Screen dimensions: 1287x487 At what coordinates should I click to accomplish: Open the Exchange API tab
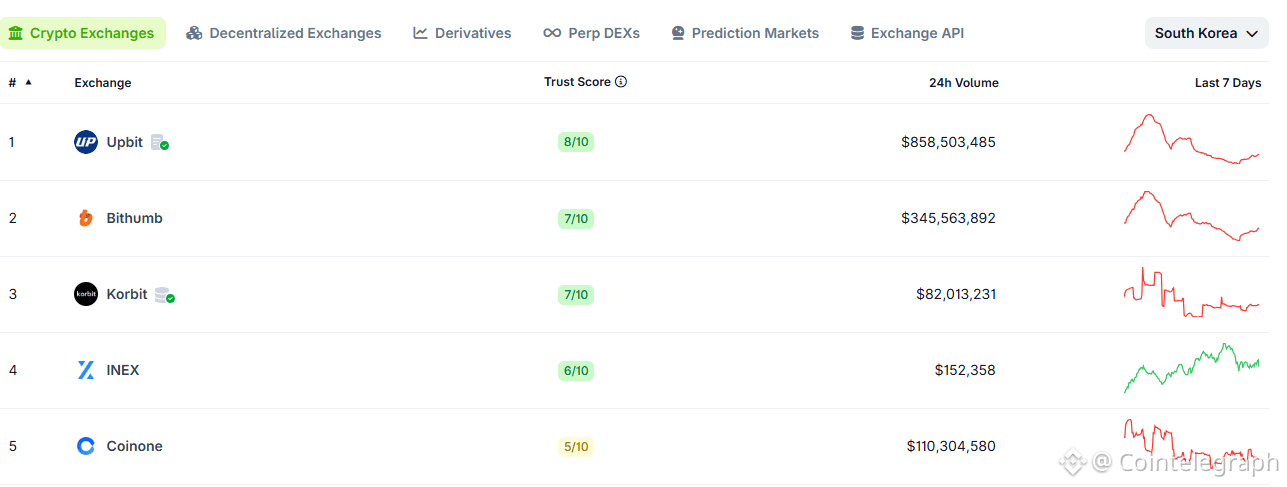[x=907, y=33]
